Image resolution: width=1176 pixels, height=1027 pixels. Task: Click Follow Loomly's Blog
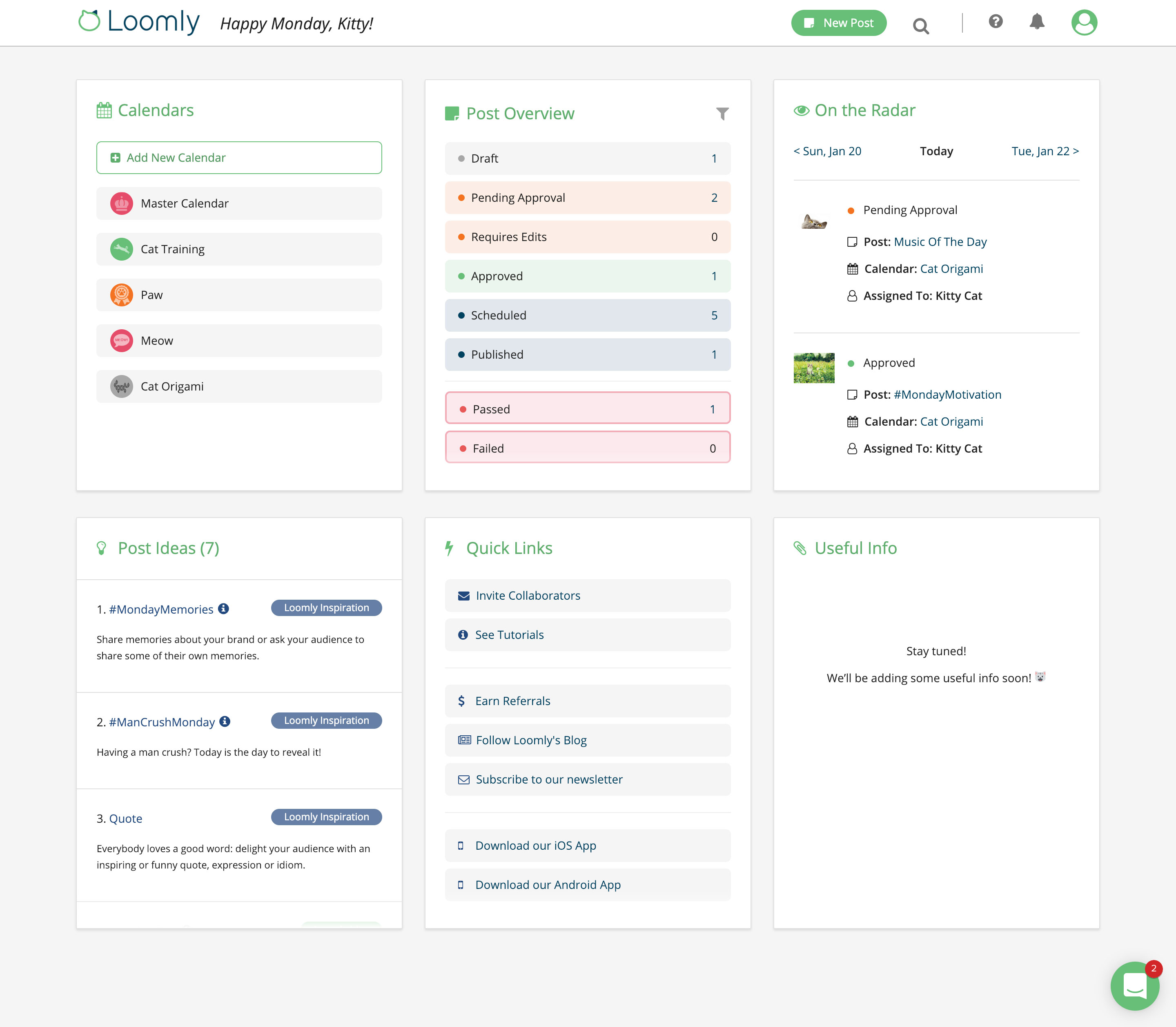(x=530, y=740)
